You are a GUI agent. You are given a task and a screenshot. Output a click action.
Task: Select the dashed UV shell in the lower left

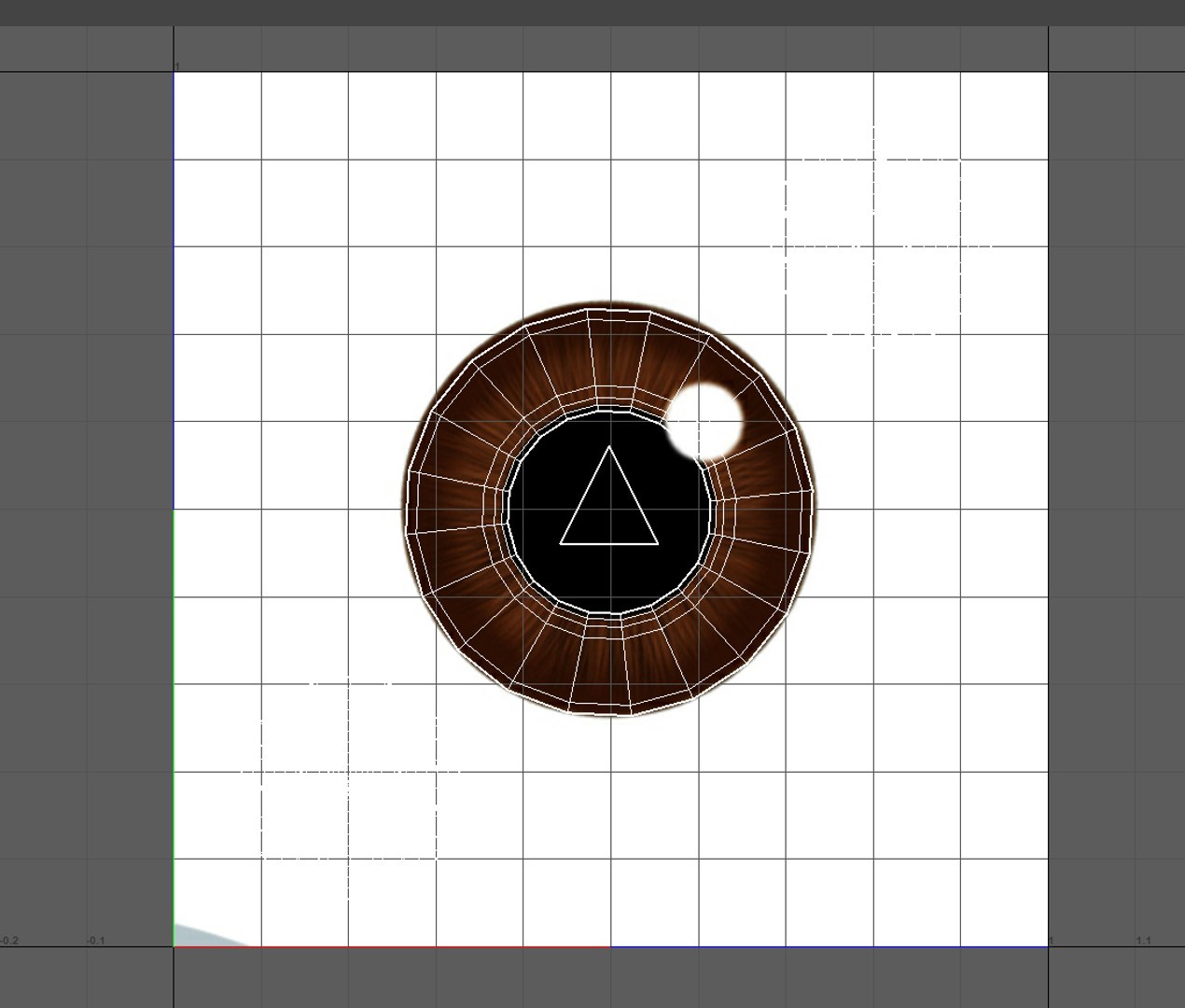coord(350,771)
